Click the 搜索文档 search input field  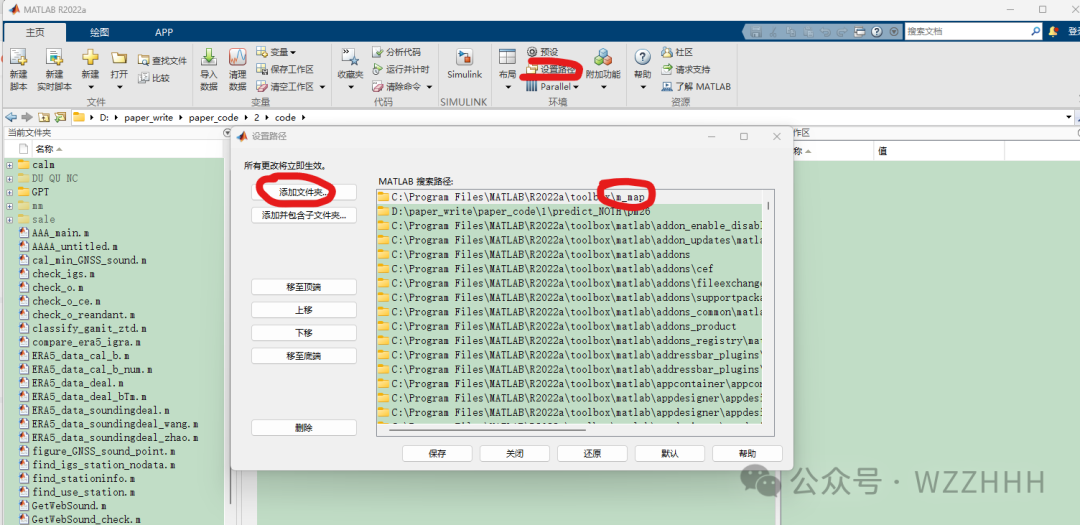click(967, 32)
